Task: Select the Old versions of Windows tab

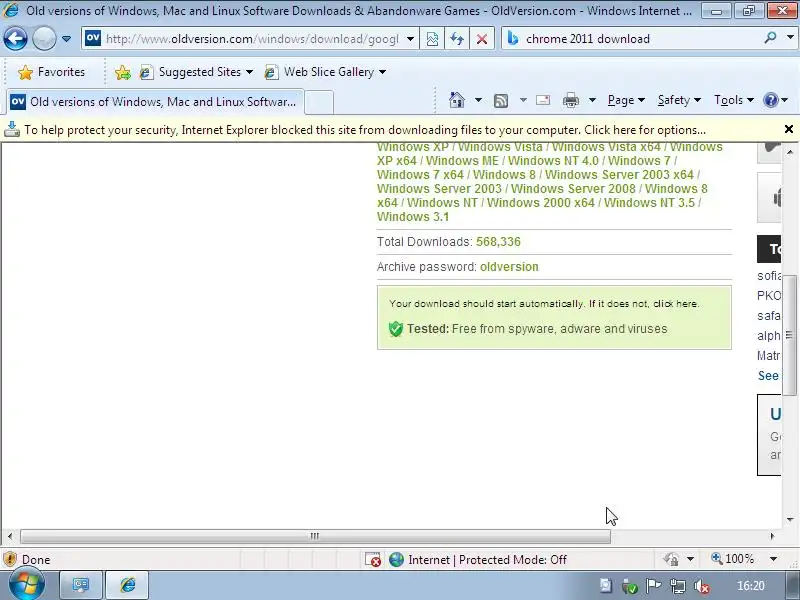Action: tap(155, 102)
